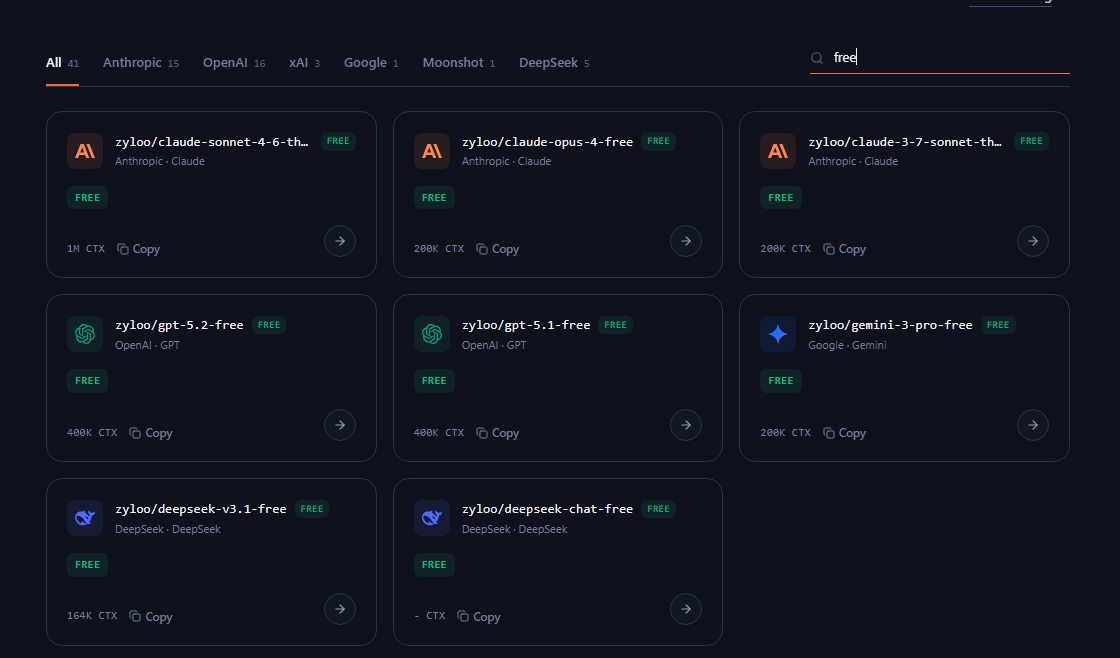Click the search magnifier icon
This screenshot has width=1120, height=658.
817,58
